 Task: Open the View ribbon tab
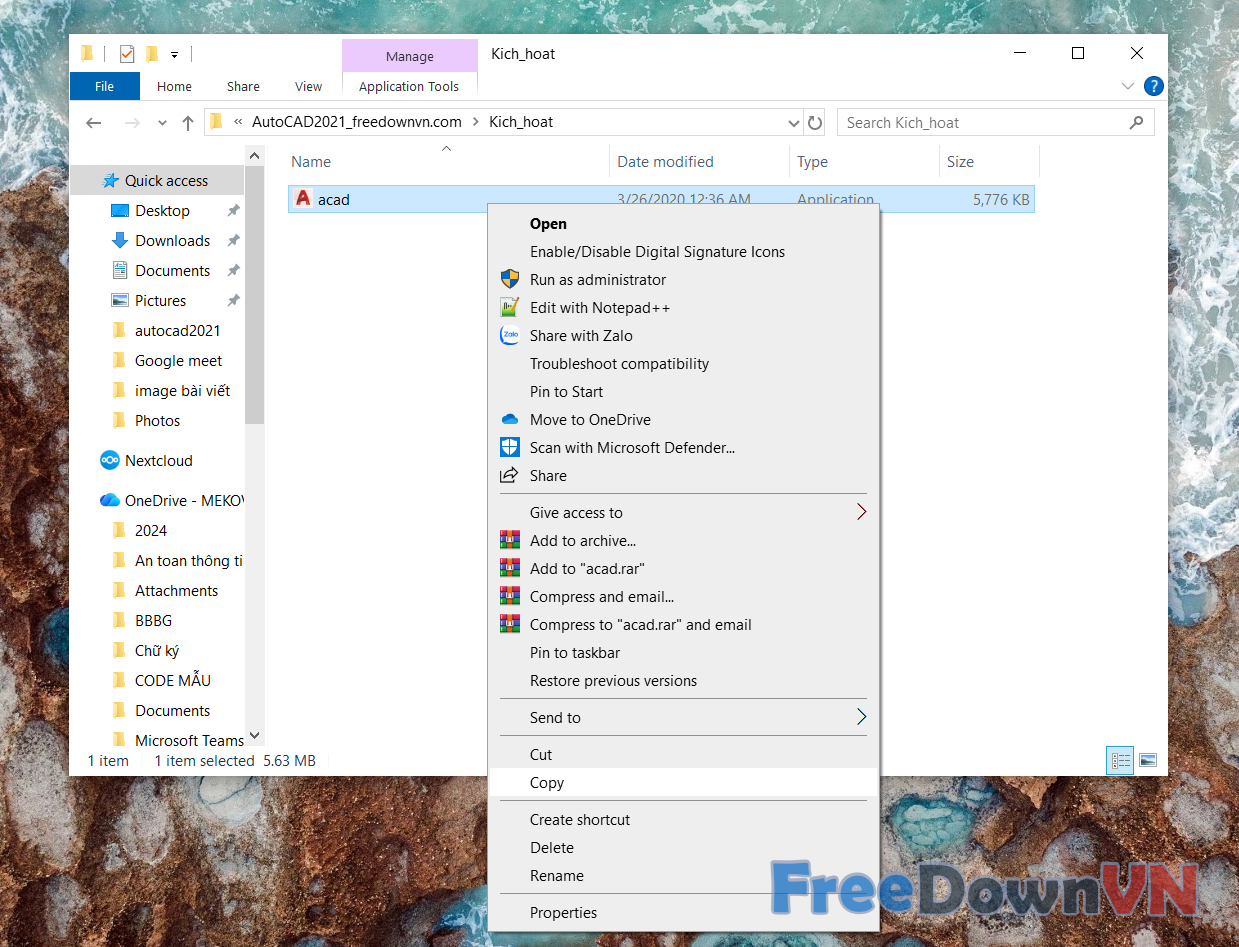[308, 87]
